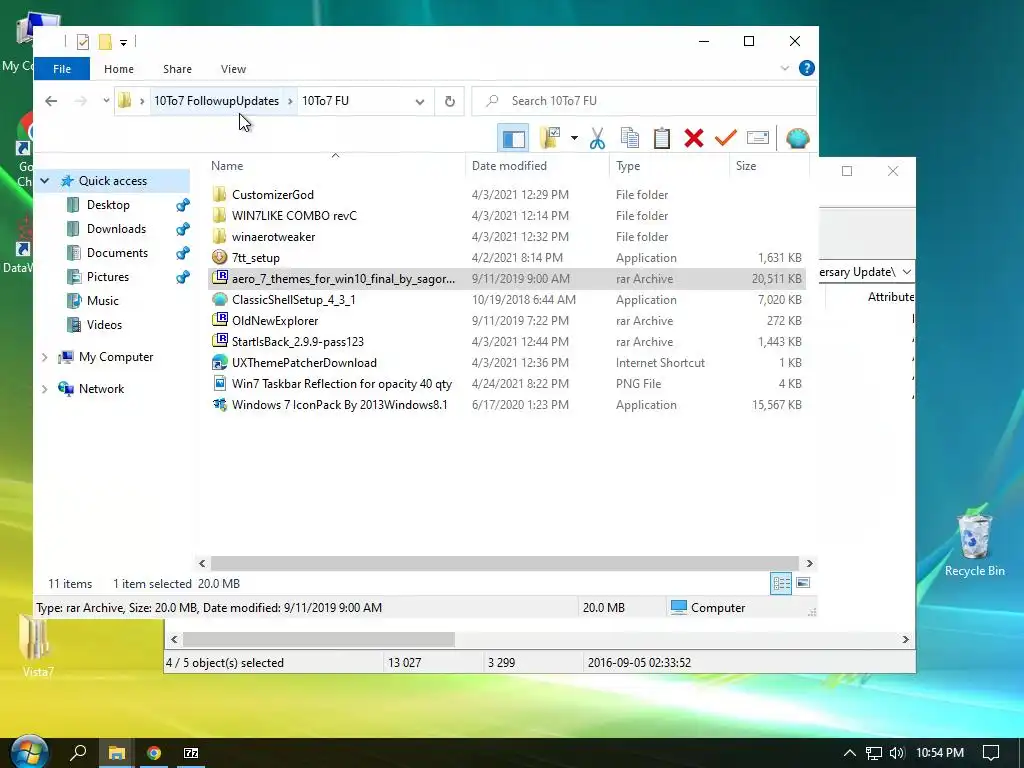Click the folder options toolbar icon
Screen dimensions: 1024x768
[x=551, y=138]
